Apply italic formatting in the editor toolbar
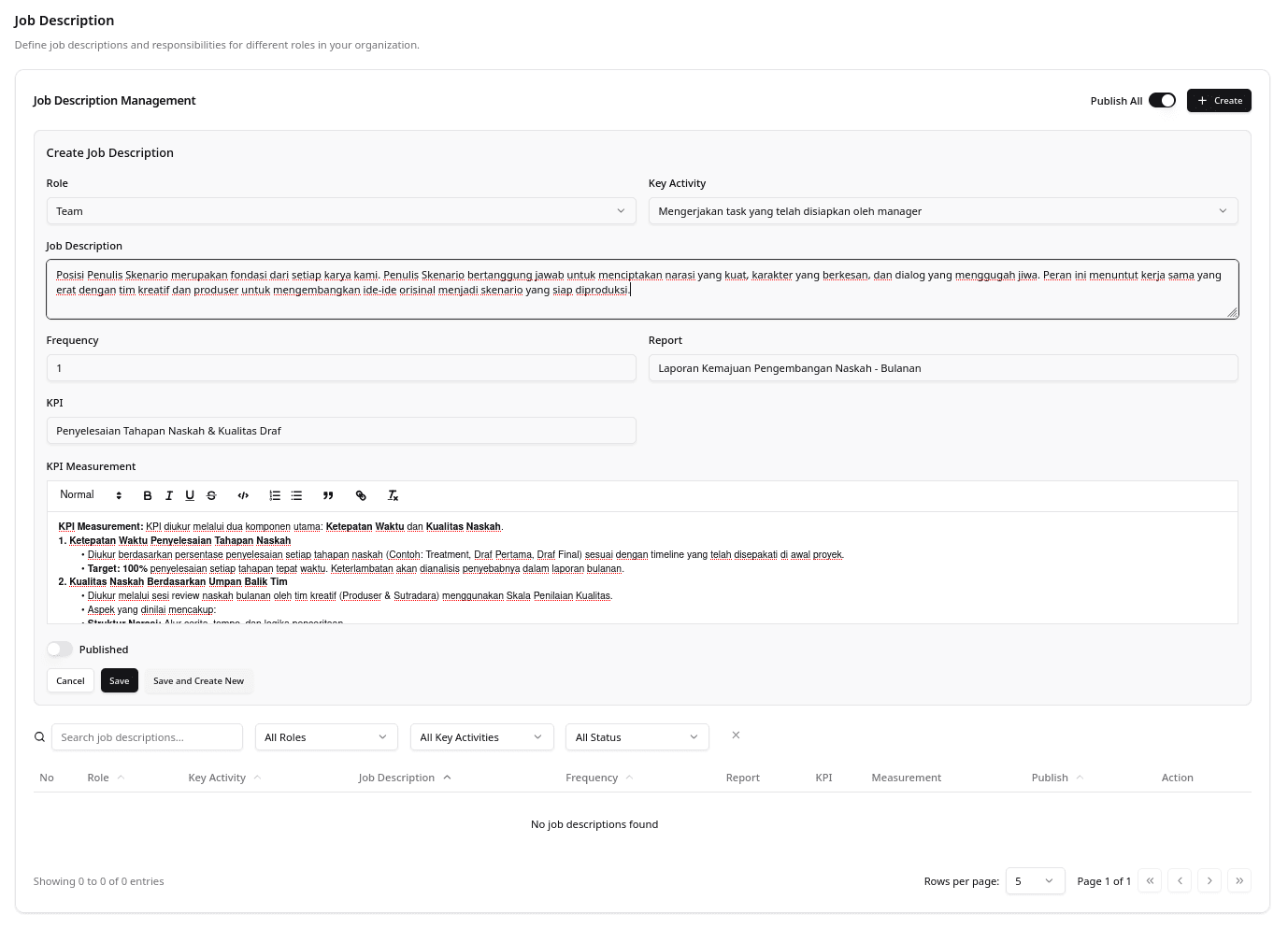This screenshot has width=1288, height=928. pos(169,495)
